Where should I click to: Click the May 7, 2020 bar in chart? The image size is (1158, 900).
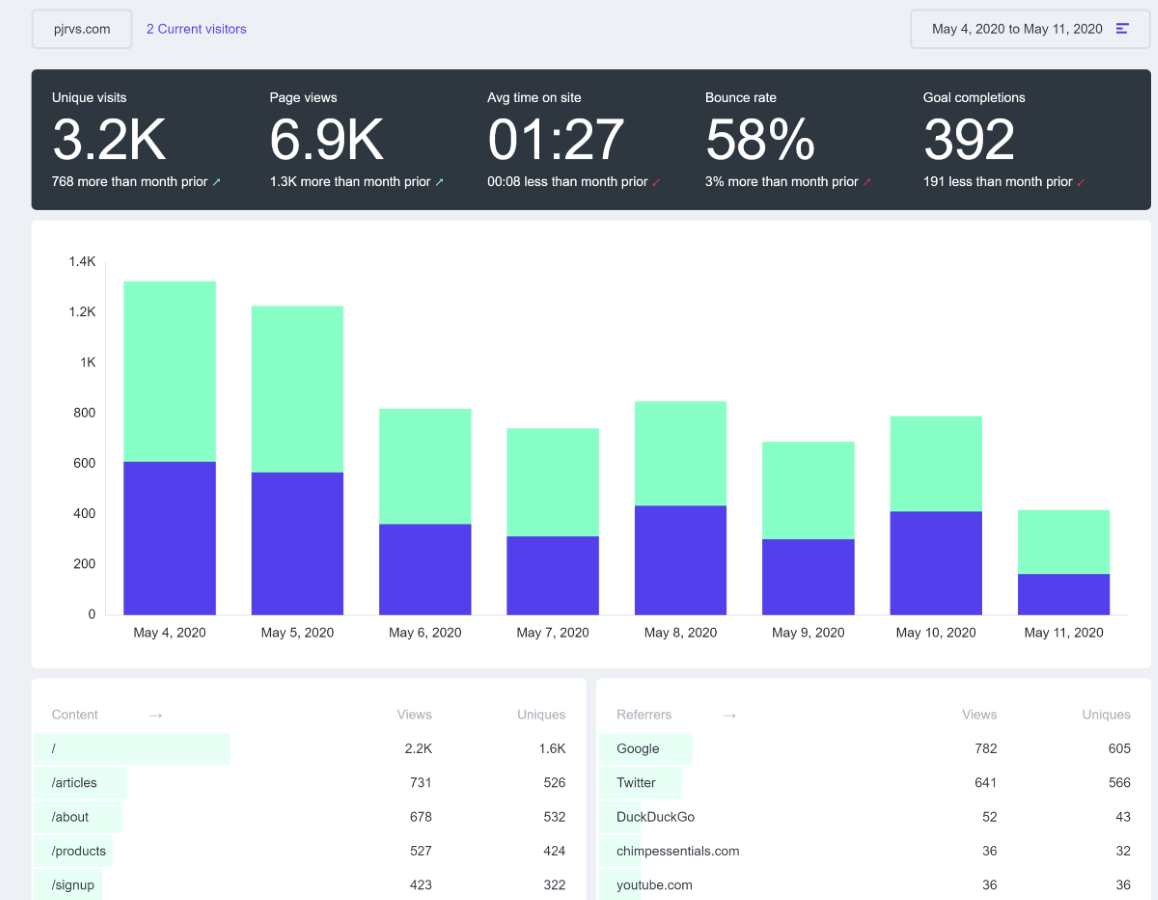553,521
